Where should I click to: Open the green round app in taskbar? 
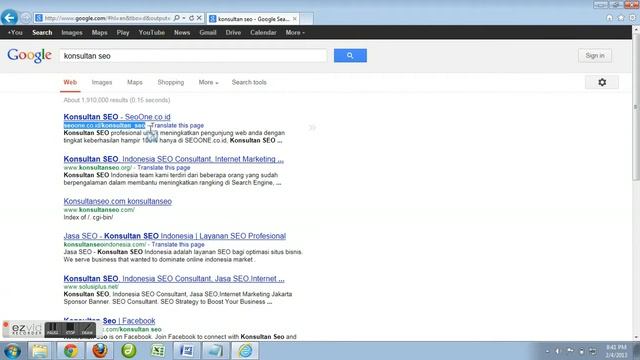[x=129, y=351]
